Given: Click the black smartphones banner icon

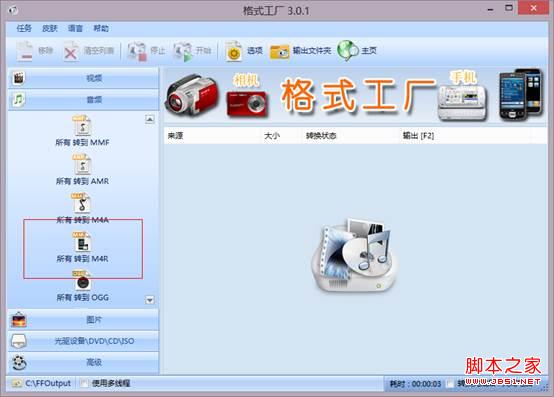Looking at the screenshot, I should (x=520, y=94).
